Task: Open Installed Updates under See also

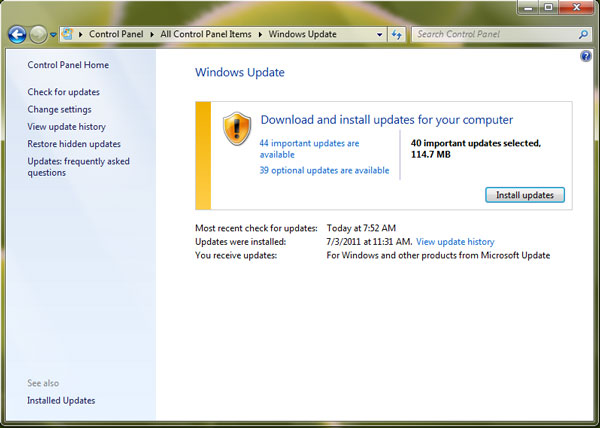Action: coord(61,400)
